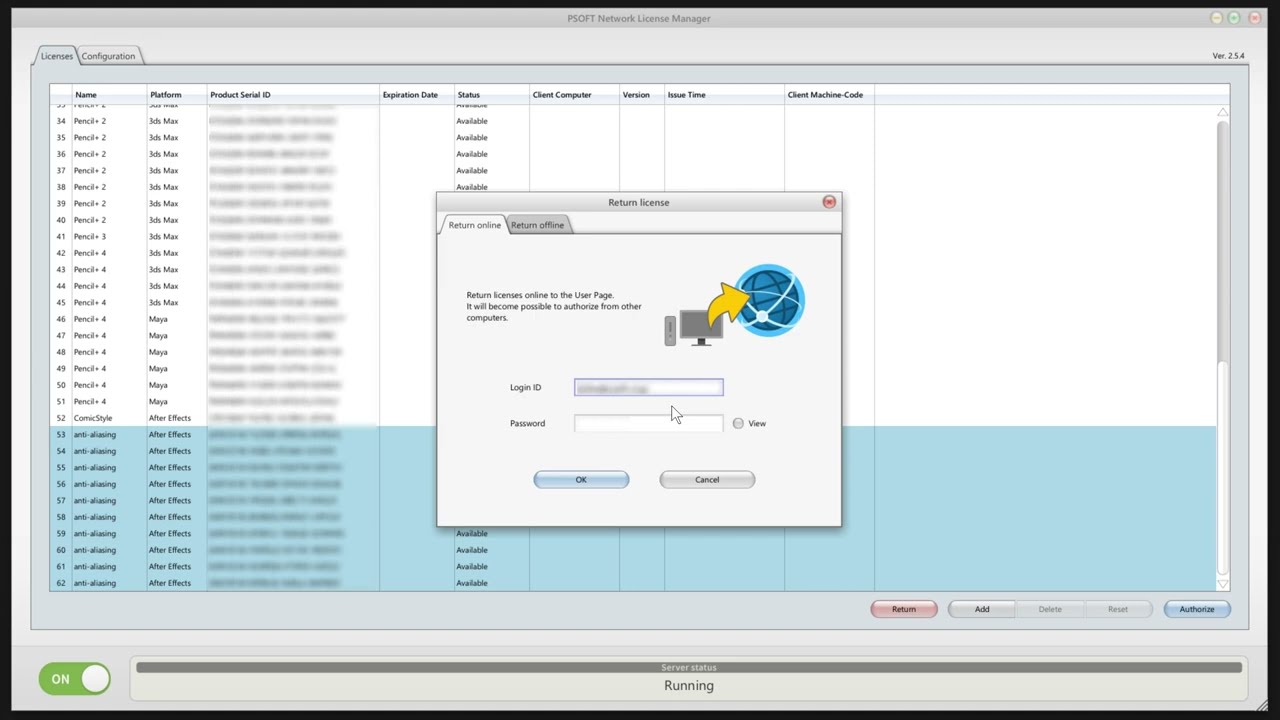Select row 41 Pencil+ 3
1280x720 pixels.
click(x=632, y=237)
